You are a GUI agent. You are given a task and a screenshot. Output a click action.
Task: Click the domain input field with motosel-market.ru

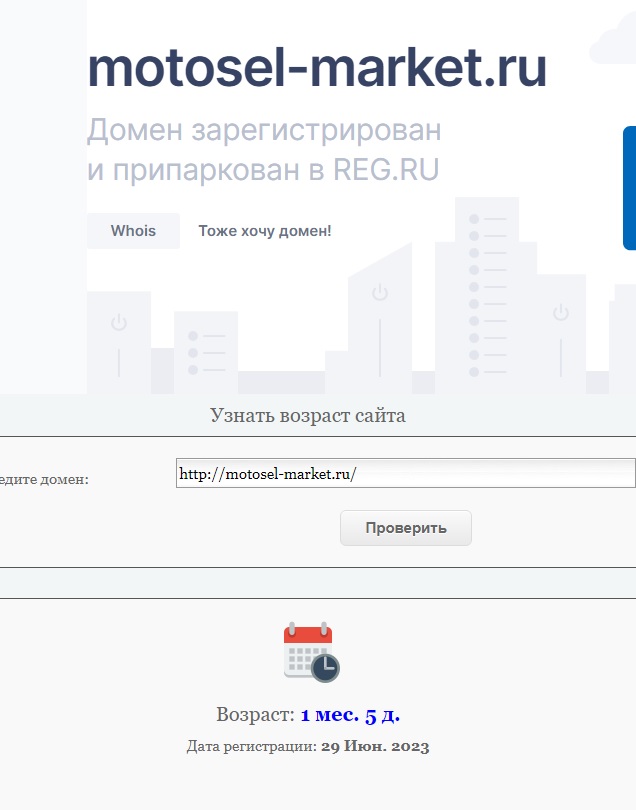pos(406,473)
